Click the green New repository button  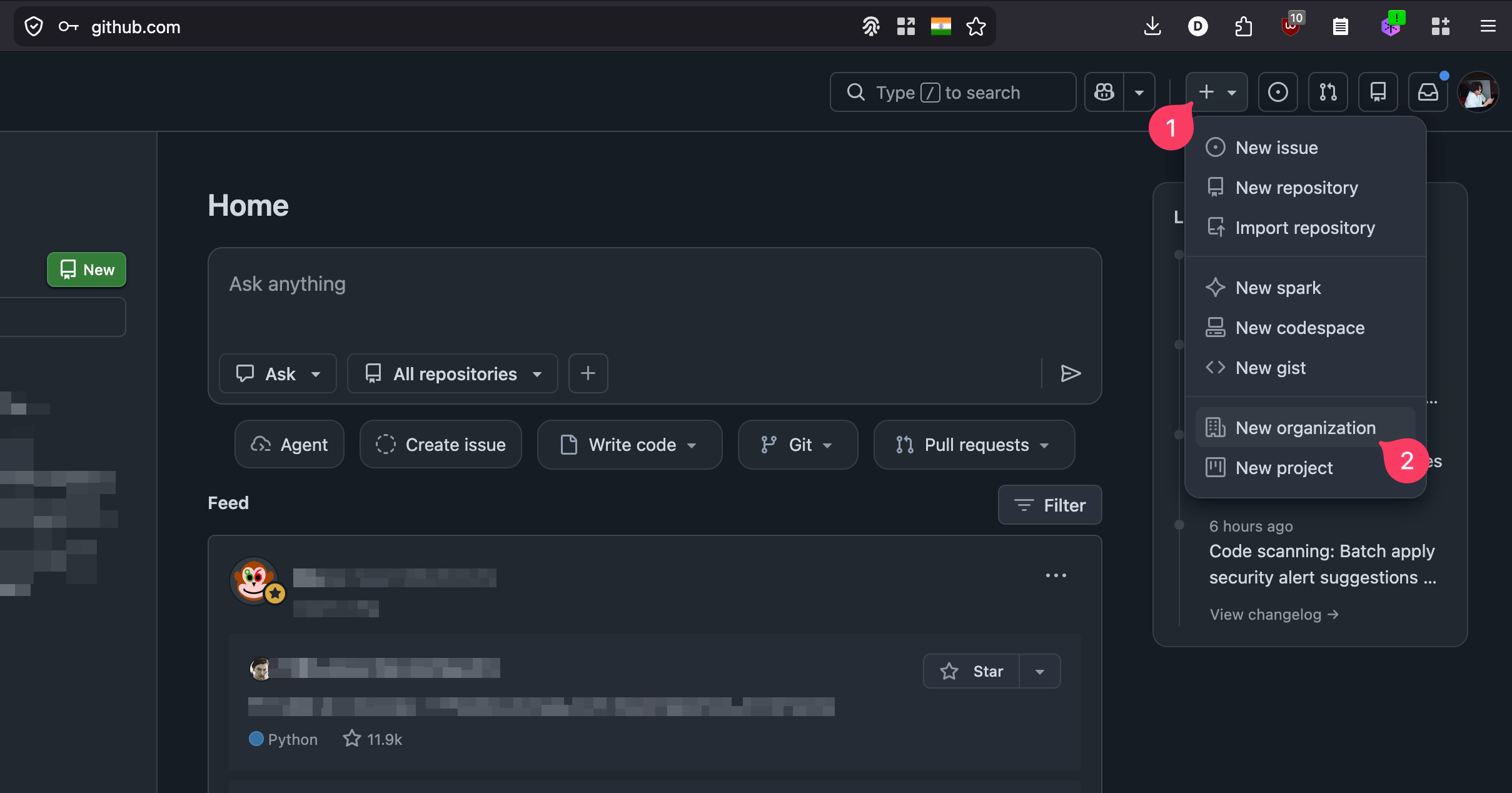coord(86,270)
